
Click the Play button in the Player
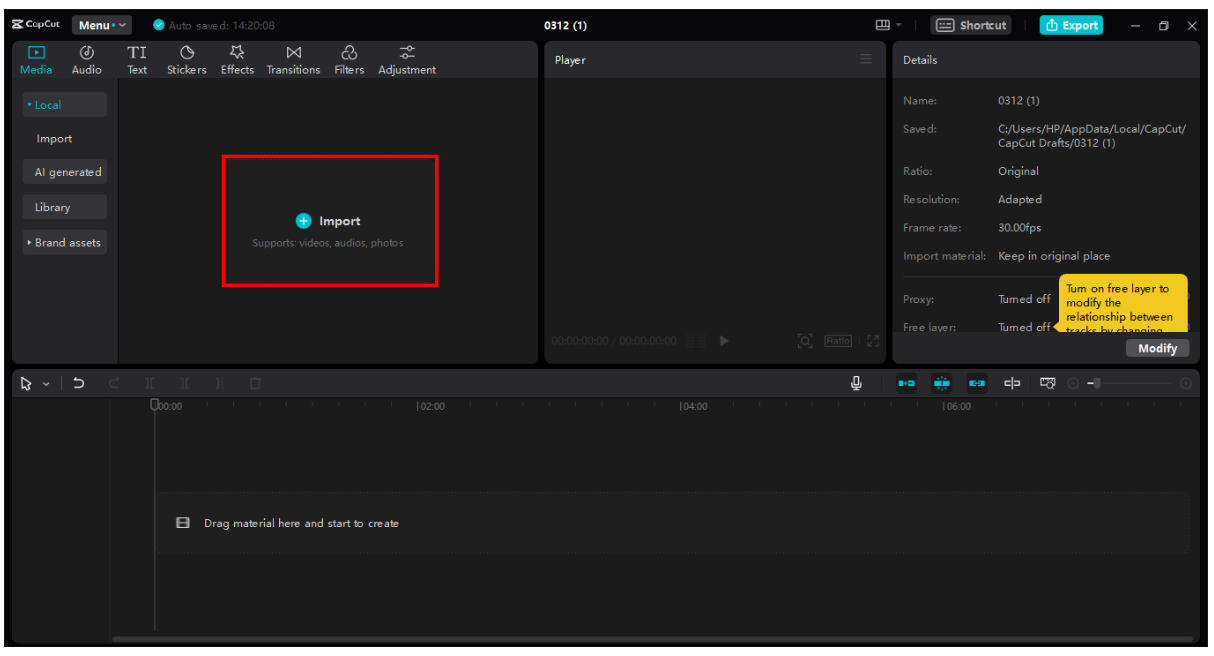click(724, 341)
